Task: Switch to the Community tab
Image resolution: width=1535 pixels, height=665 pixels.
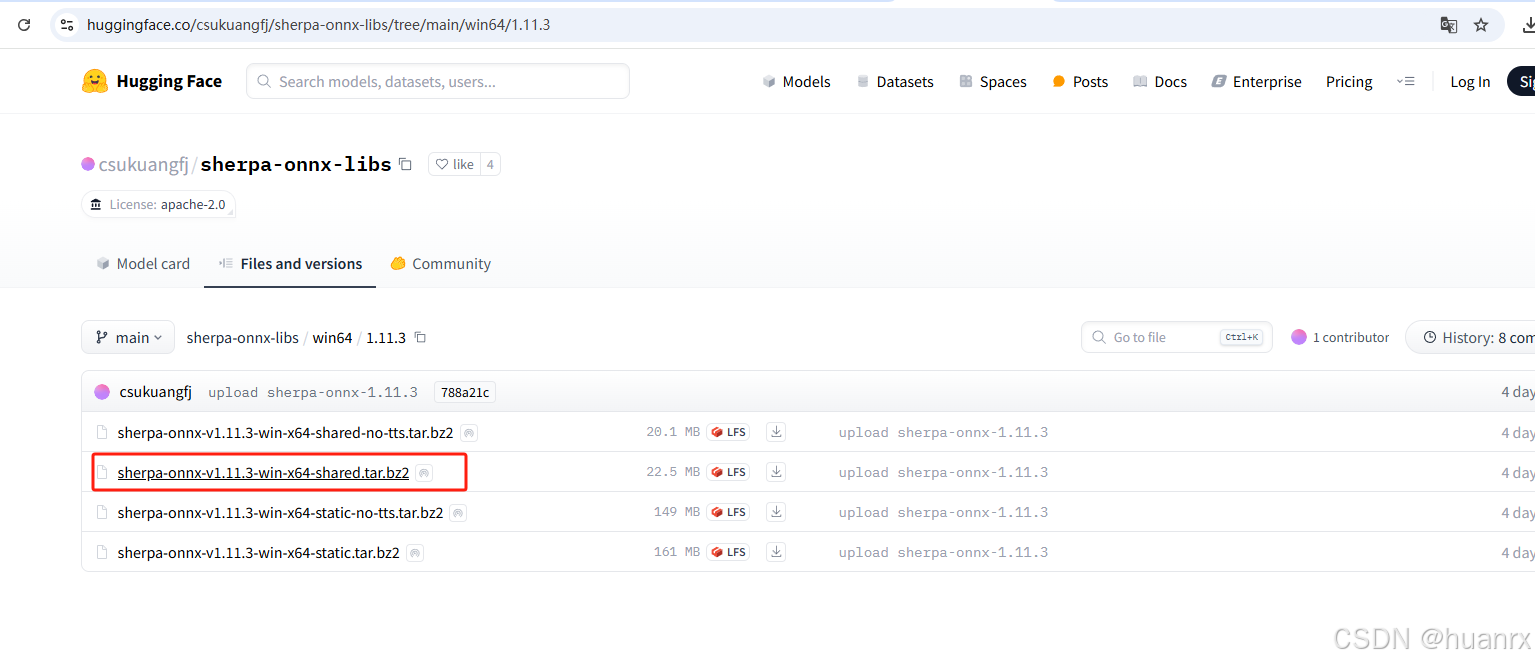Action: coord(440,264)
